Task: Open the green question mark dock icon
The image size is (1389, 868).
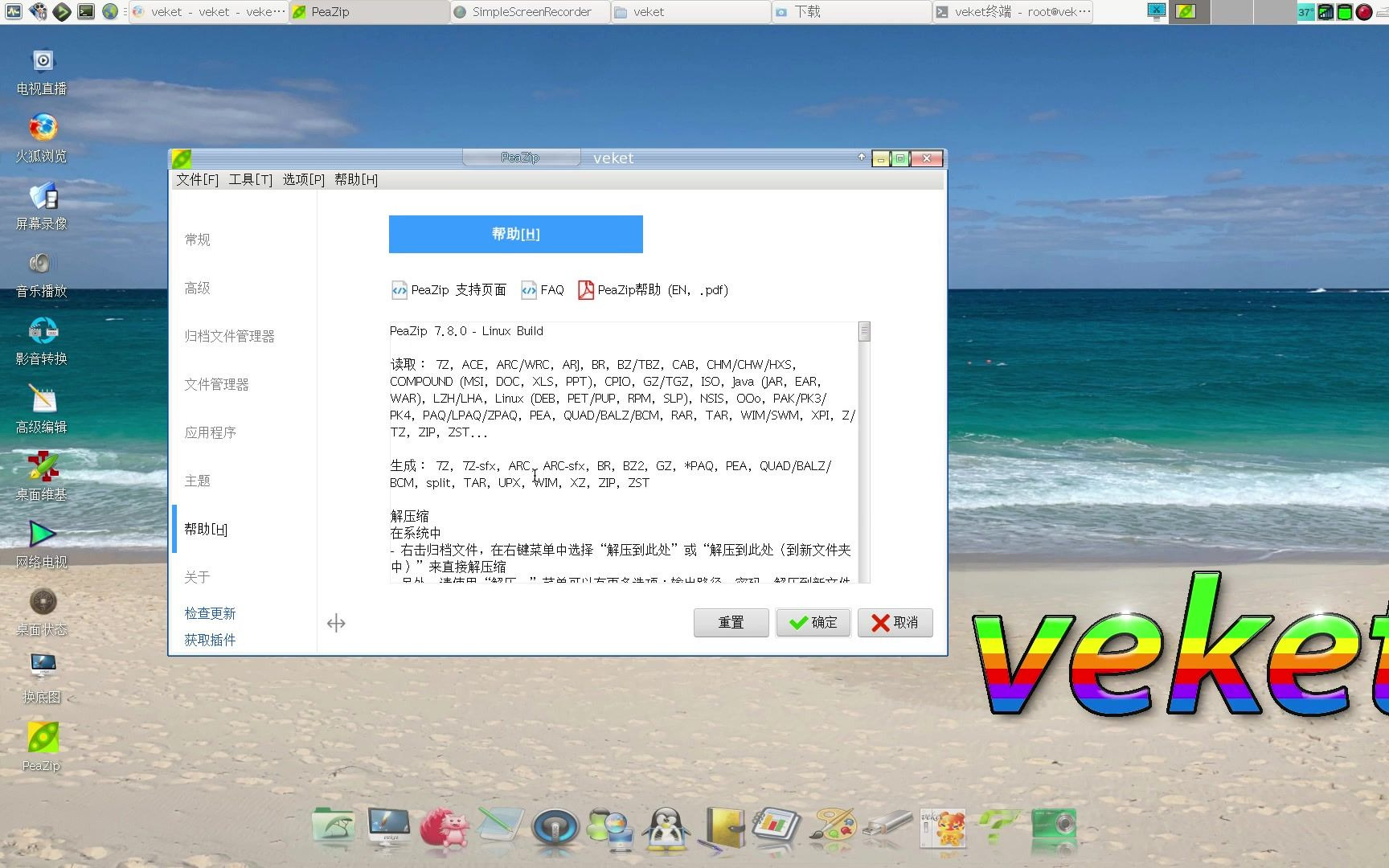Action: (998, 828)
